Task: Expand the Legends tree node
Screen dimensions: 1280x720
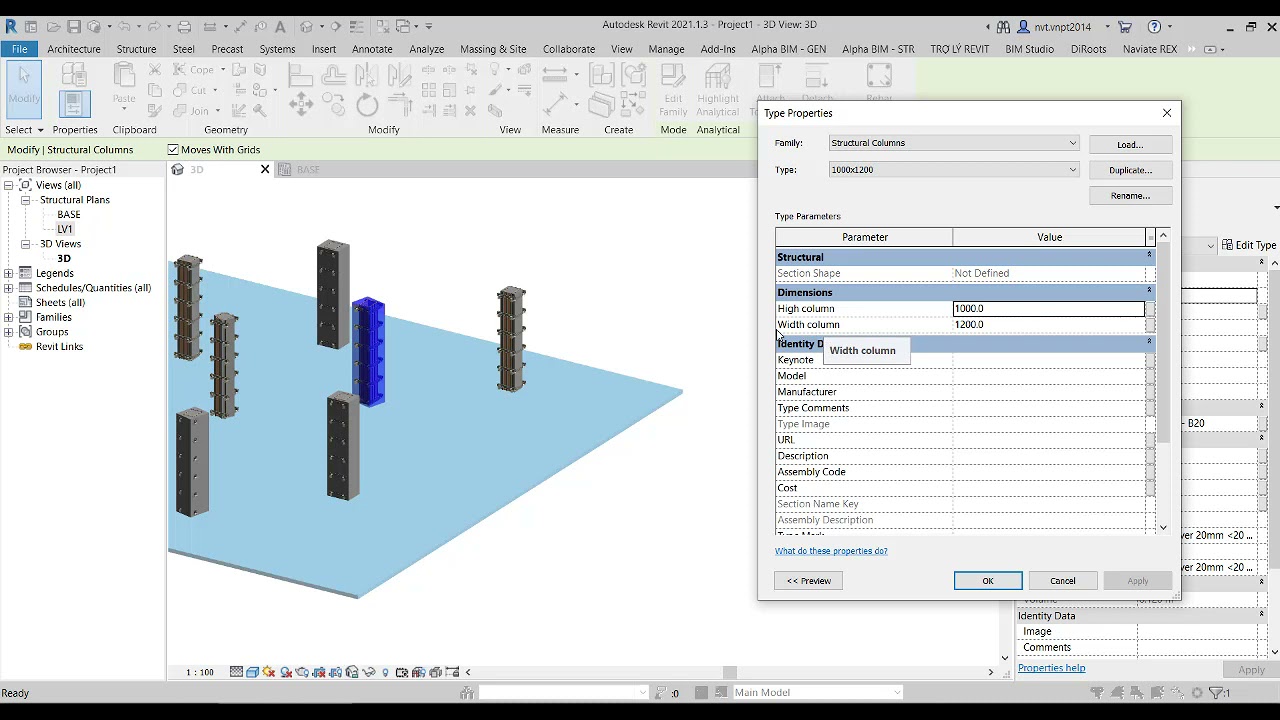Action: coord(8,273)
